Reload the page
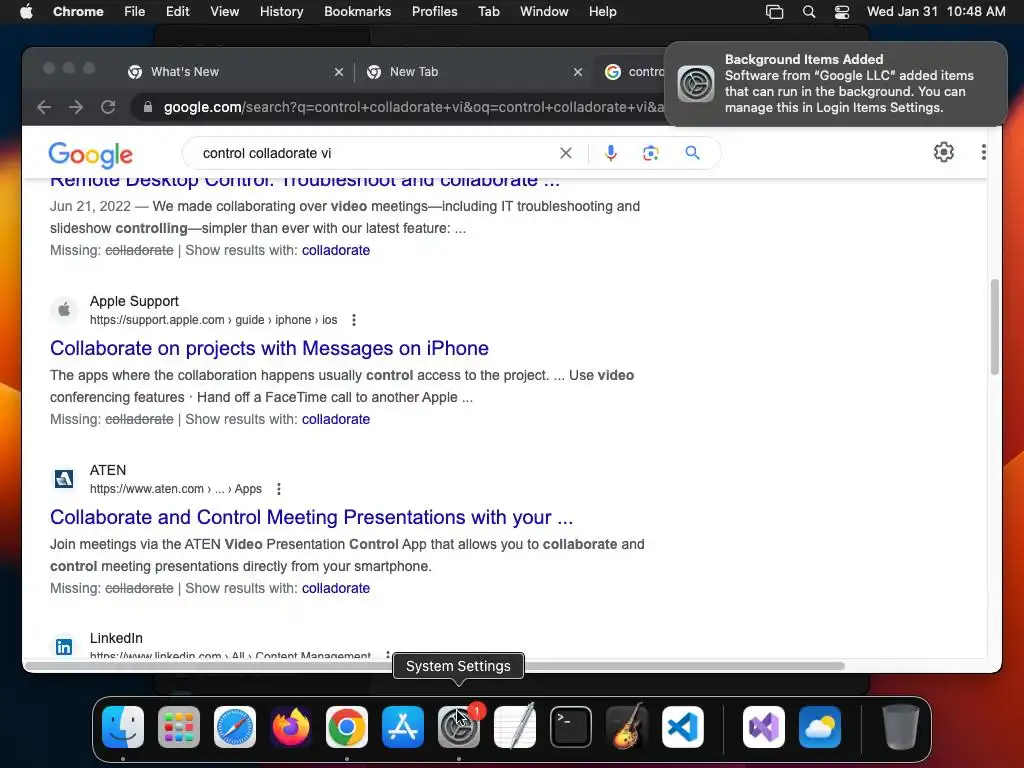The width and height of the screenshot is (1024, 768). 108,107
